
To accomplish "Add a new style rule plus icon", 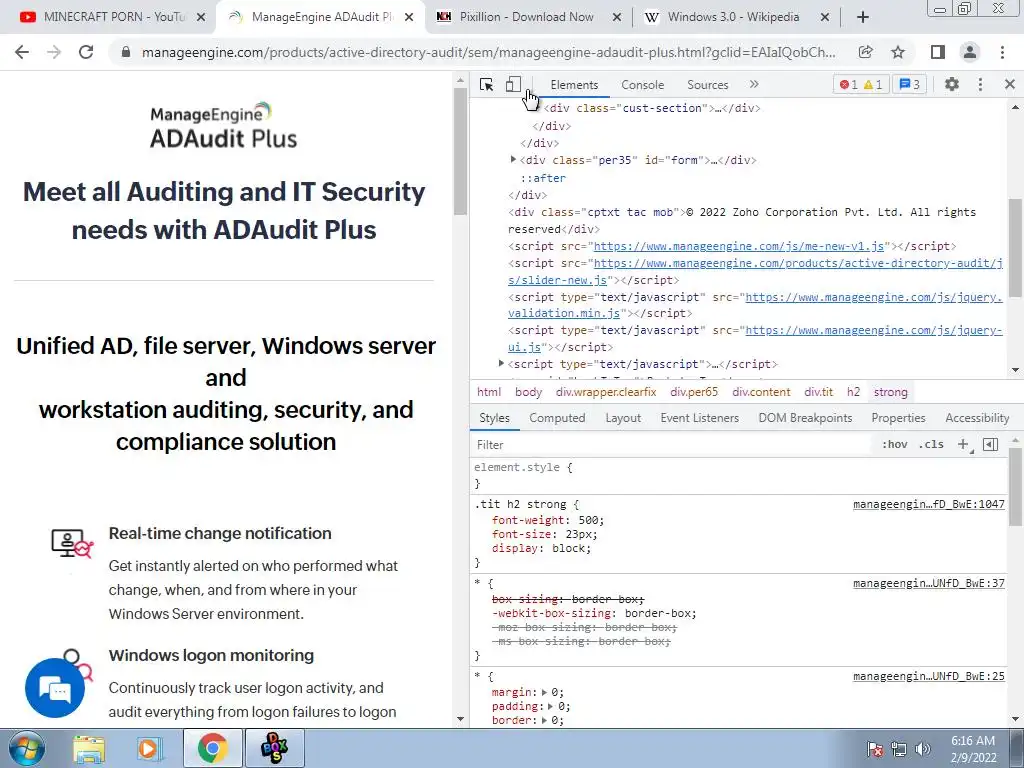I will point(963,445).
